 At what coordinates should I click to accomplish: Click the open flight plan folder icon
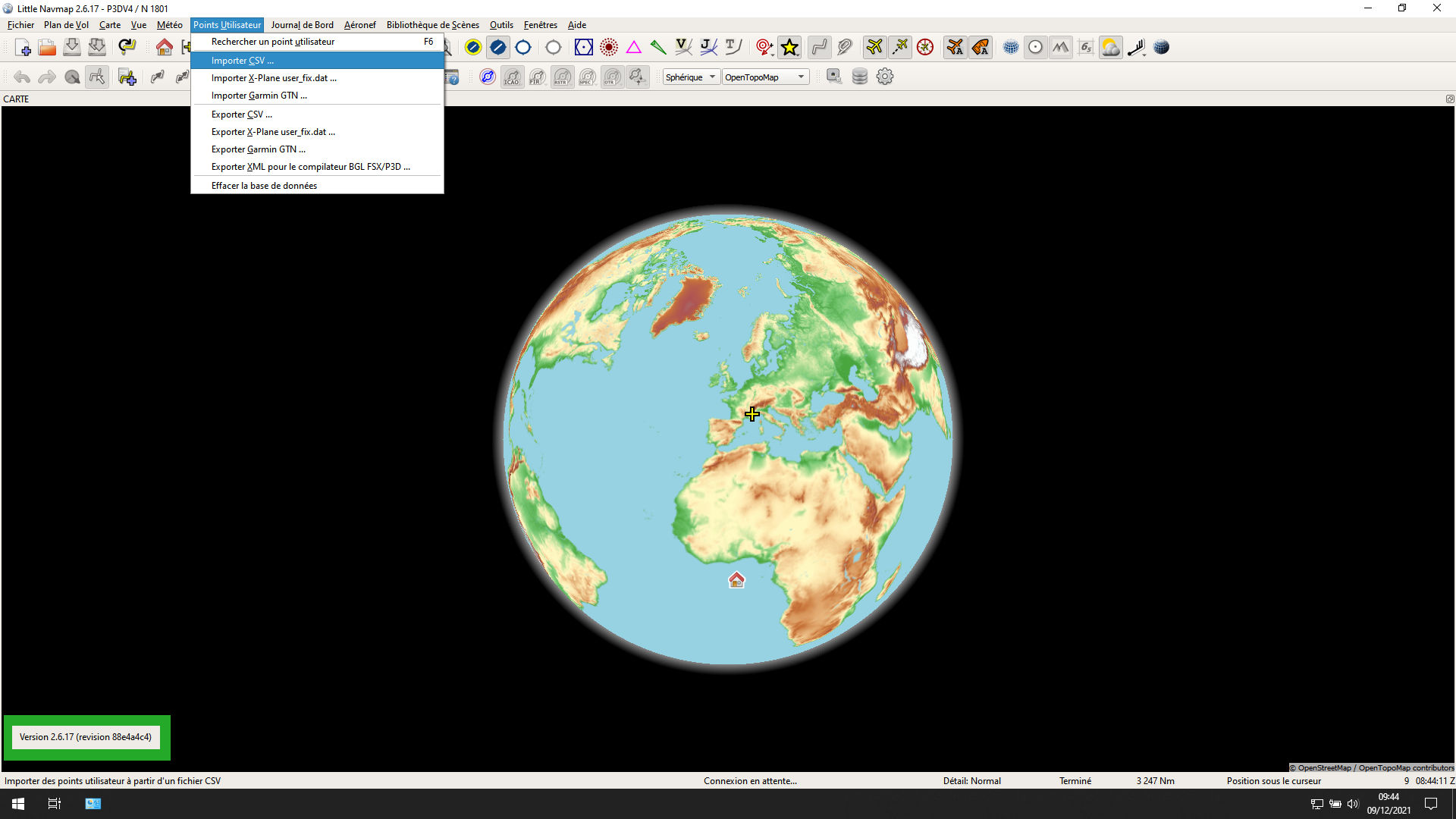[x=47, y=47]
